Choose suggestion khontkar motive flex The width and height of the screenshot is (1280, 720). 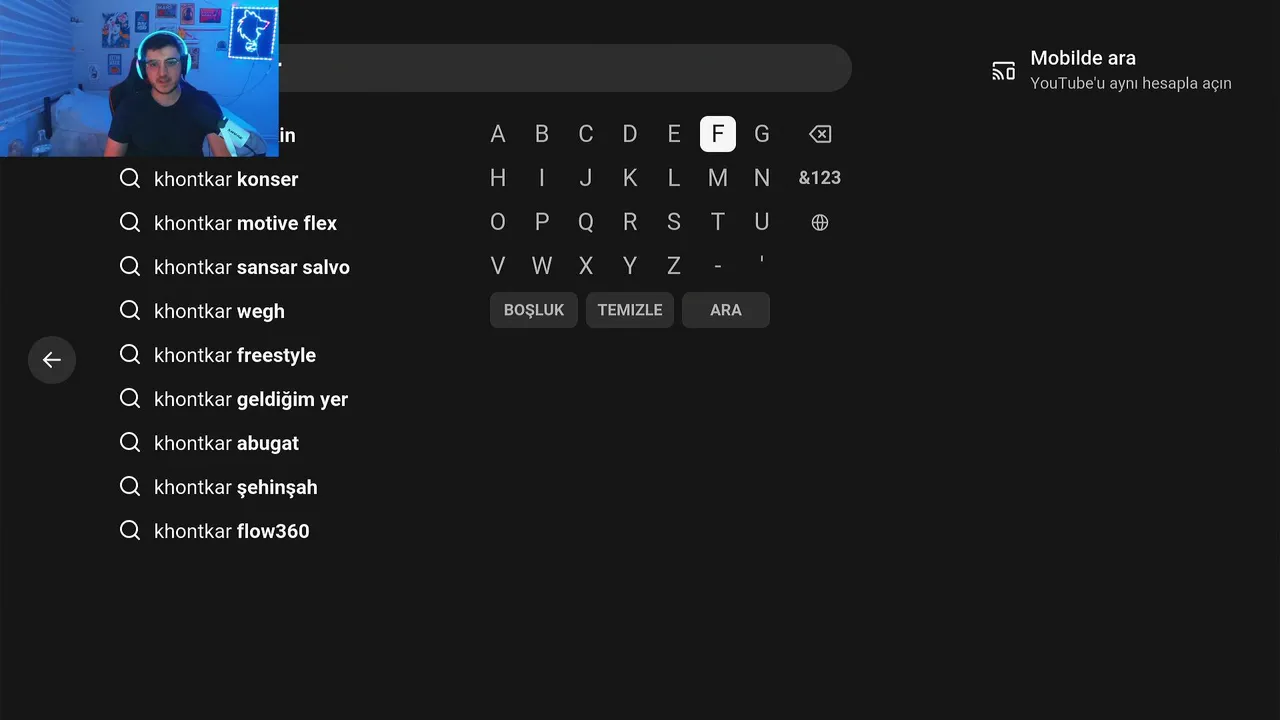(245, 223)
